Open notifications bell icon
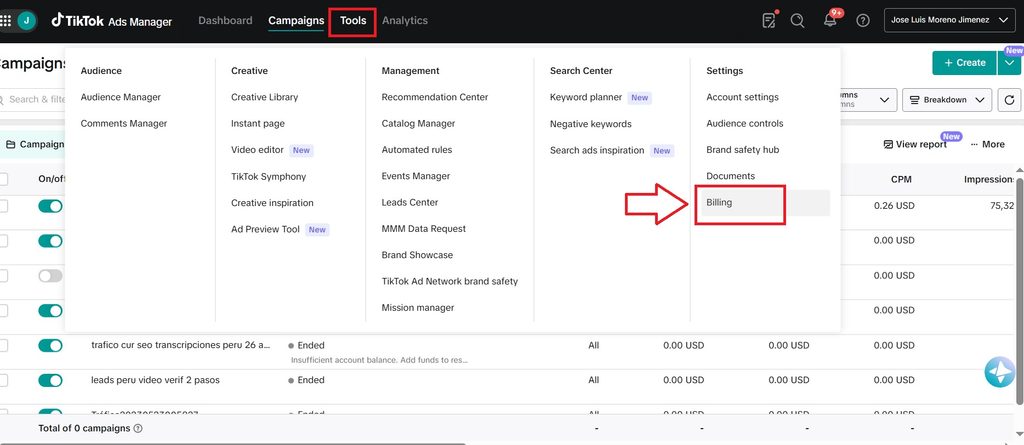This screenshot has width=1024, height=445. 830,20
